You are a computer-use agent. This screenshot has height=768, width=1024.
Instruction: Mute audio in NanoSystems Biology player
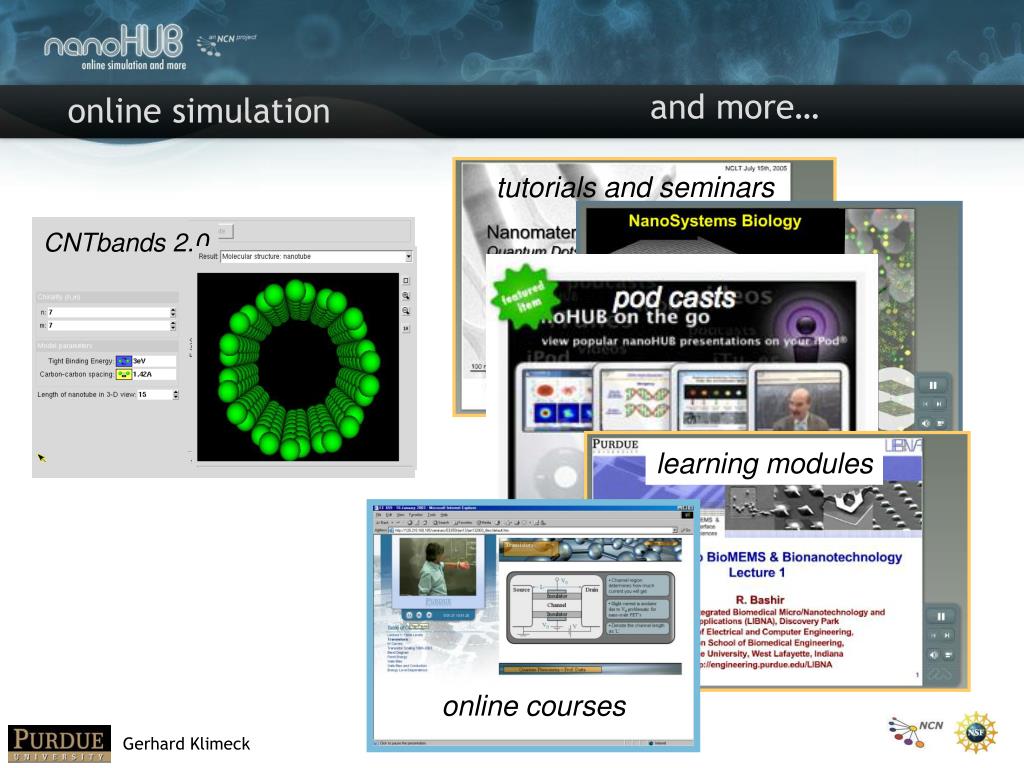(925, 423)
